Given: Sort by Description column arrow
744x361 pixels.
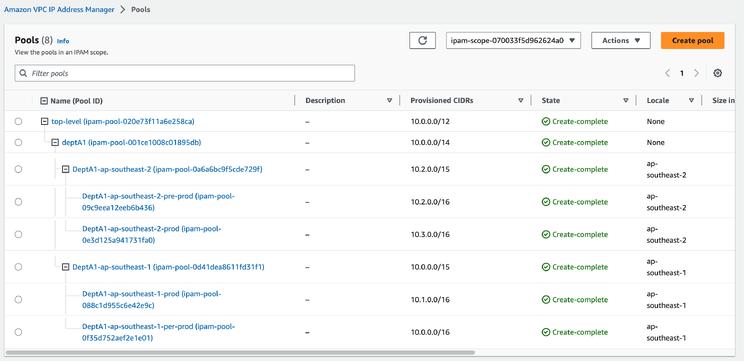Looking at the screenshot, I should tap(390, 101).
